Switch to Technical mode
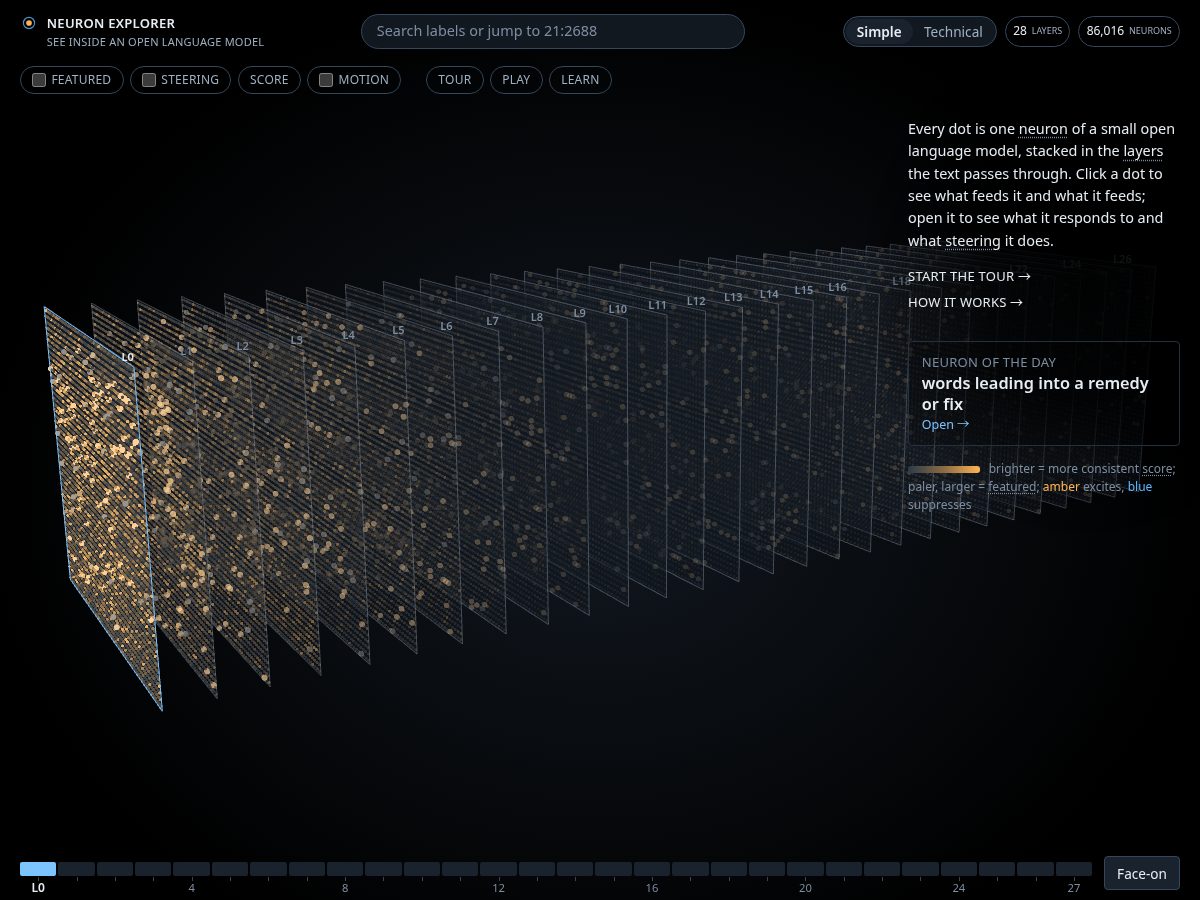Viewport: 1200px width, 900px height. (x=953, y=32)
